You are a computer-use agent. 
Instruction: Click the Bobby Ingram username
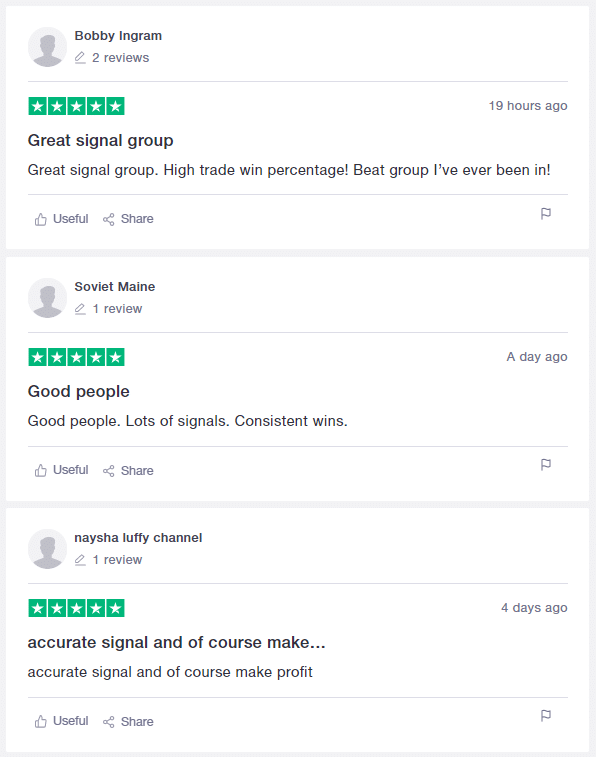(118, 36)
